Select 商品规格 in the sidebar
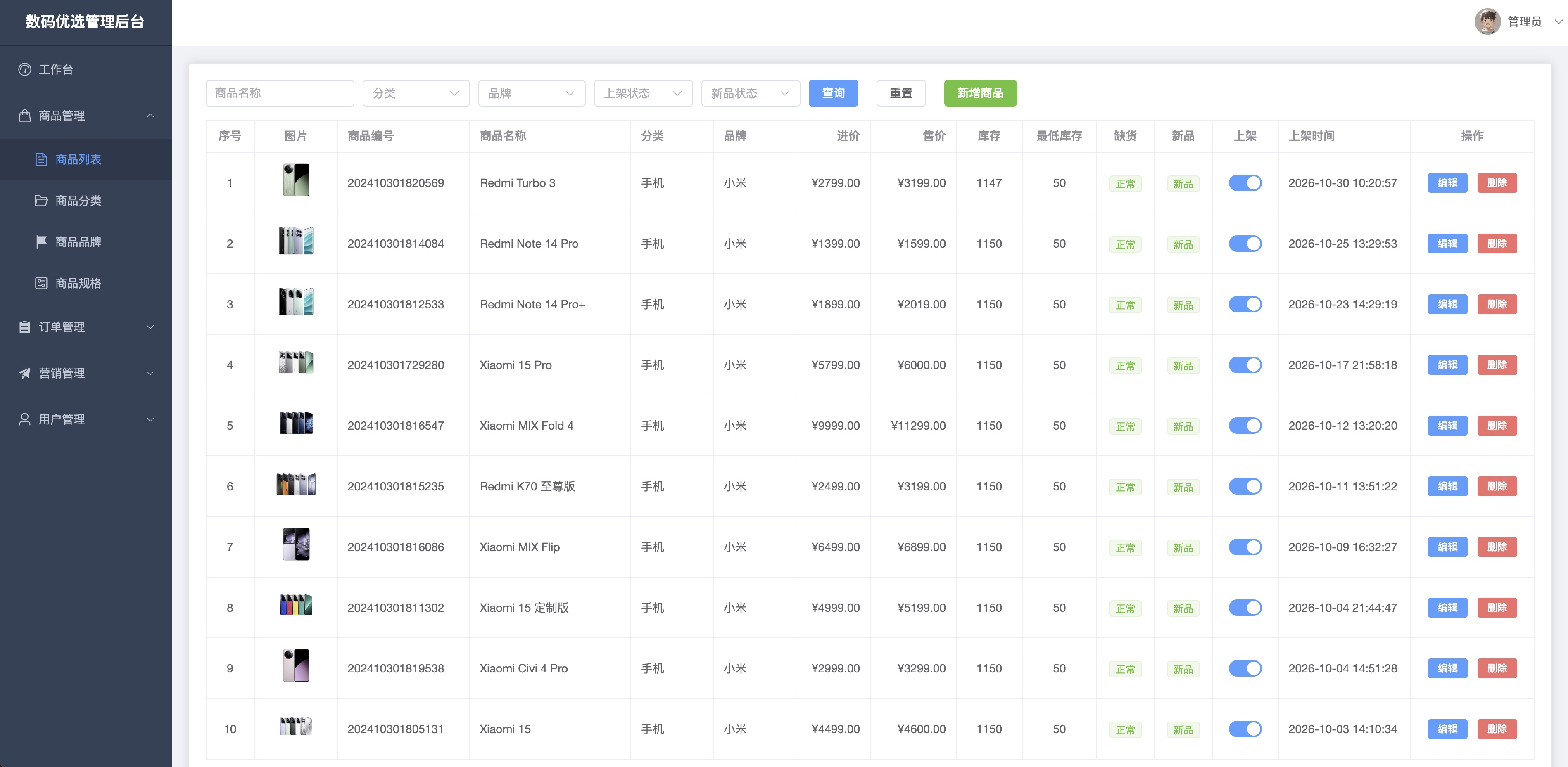This screenshot has width=1568, height=767. pyautogui.click(x=86, y=284)
